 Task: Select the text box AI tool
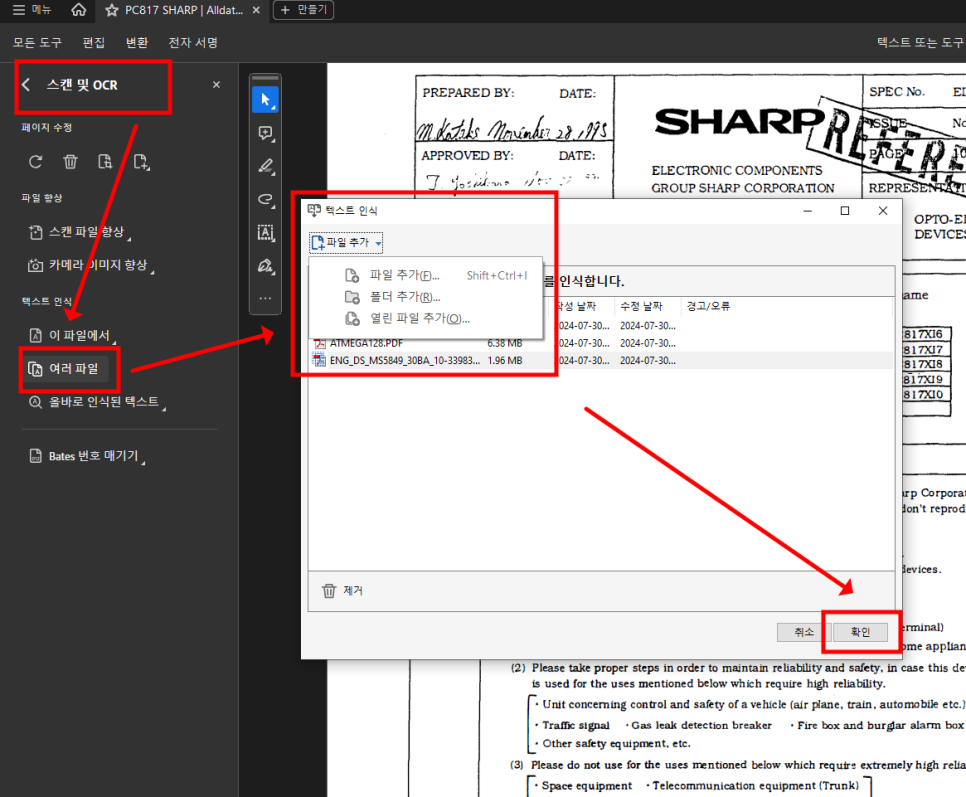point(266,232)
